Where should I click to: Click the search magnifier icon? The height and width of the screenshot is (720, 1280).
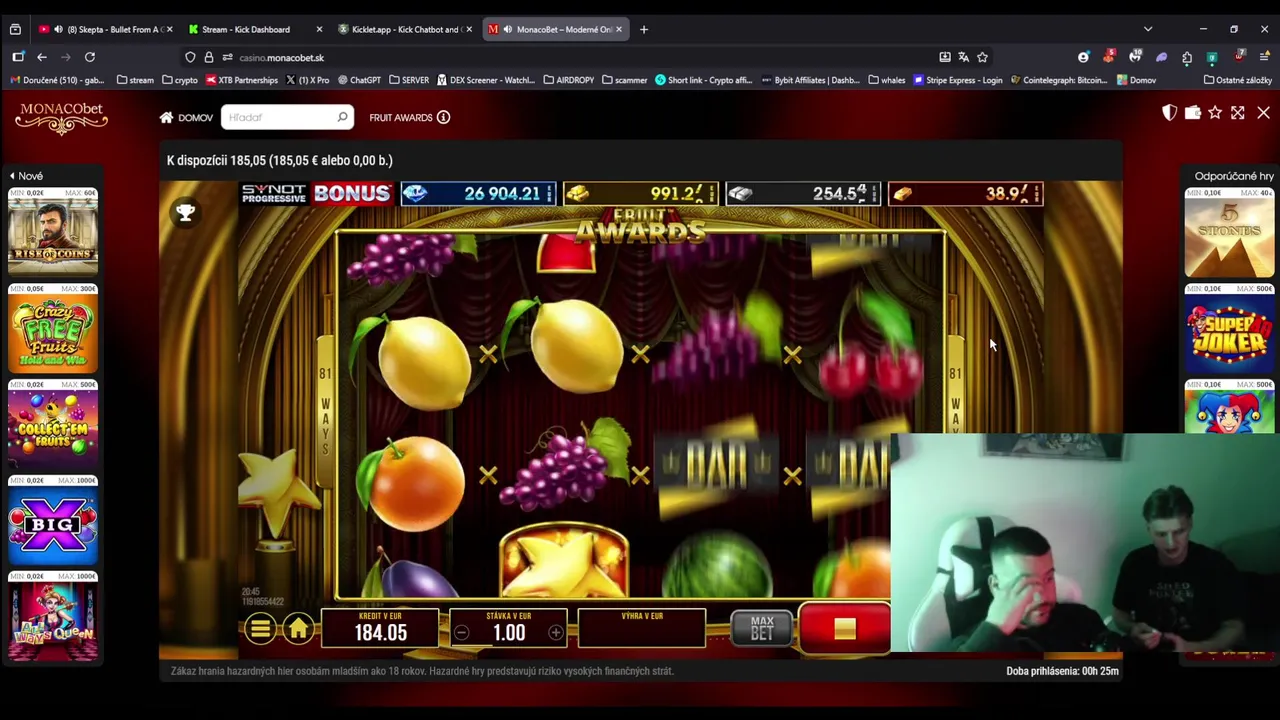pos(342,118)
